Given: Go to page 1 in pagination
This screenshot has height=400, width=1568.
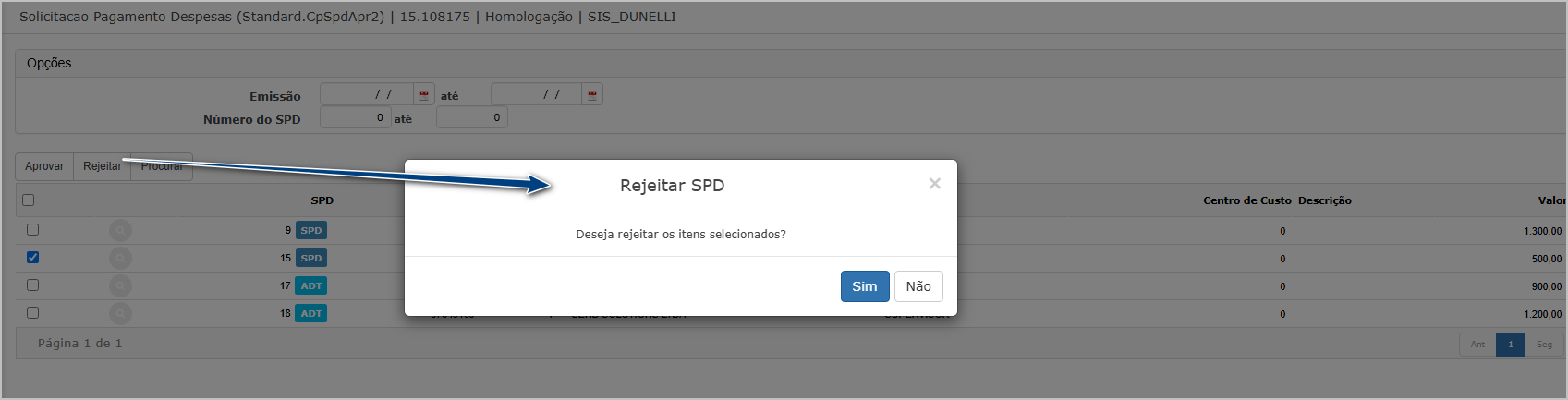Looking at the screenshot, I should (1511, 345).
